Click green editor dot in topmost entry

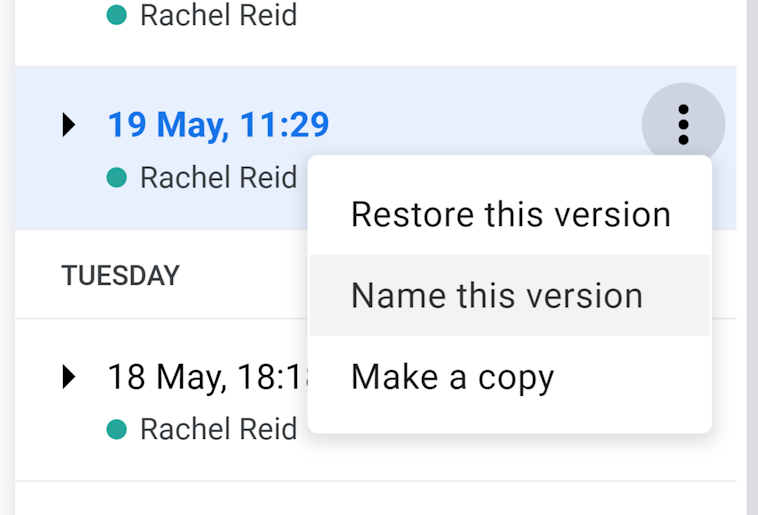pyautogui.click(x=117, y=16)
